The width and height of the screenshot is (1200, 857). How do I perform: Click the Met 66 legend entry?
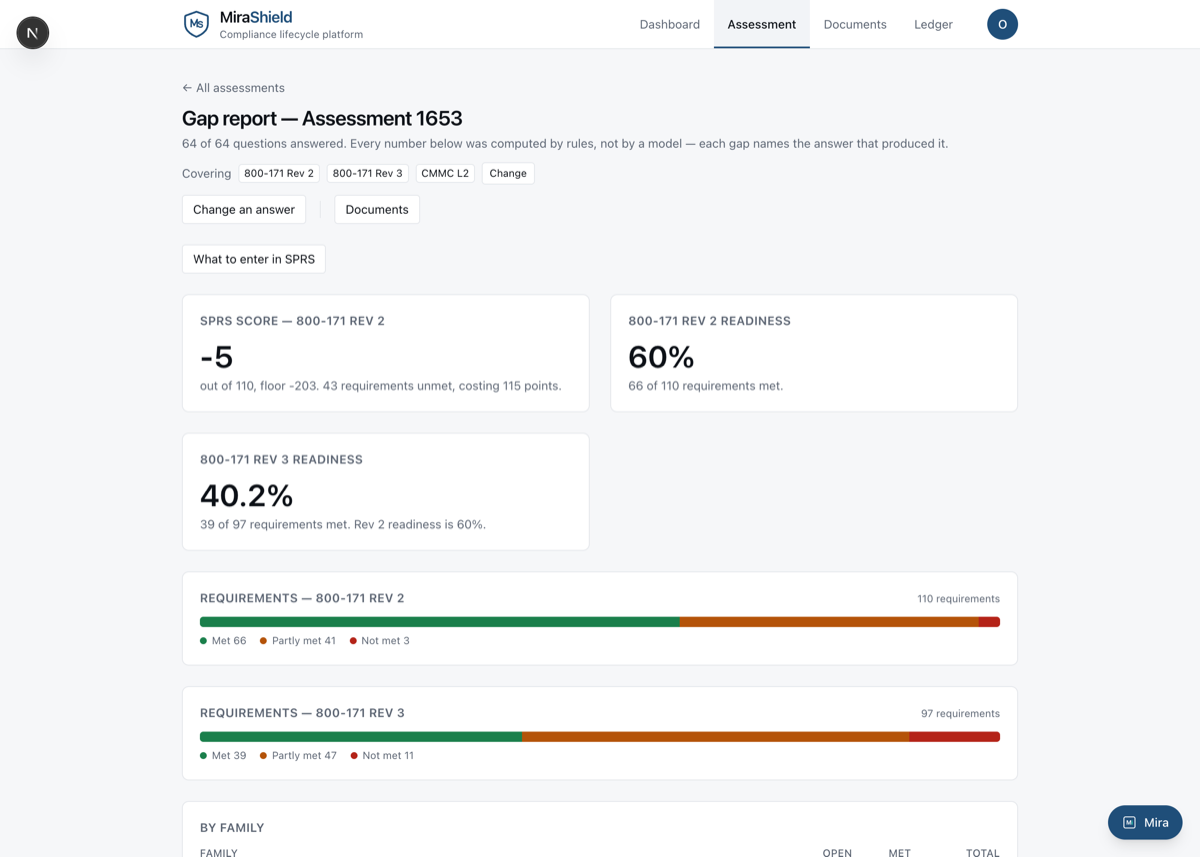[x=223, y=641]
